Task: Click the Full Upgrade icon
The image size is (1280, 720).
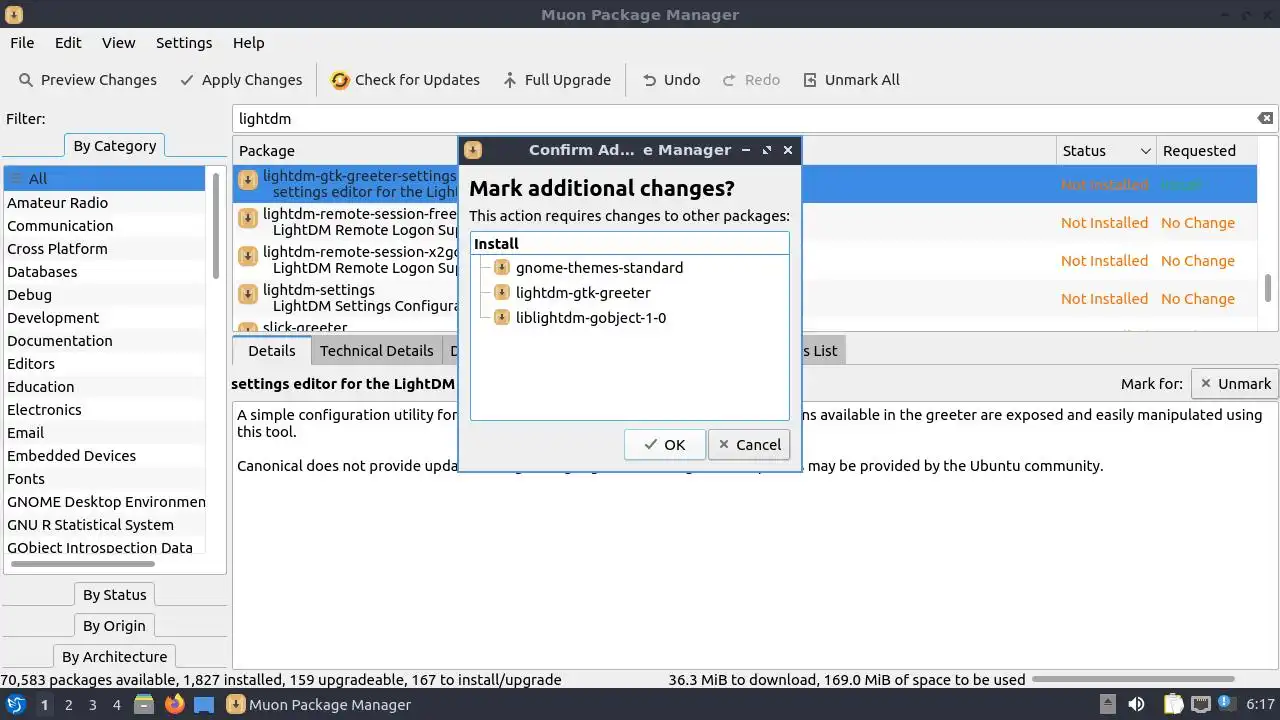Action: [x=510, y=80]
